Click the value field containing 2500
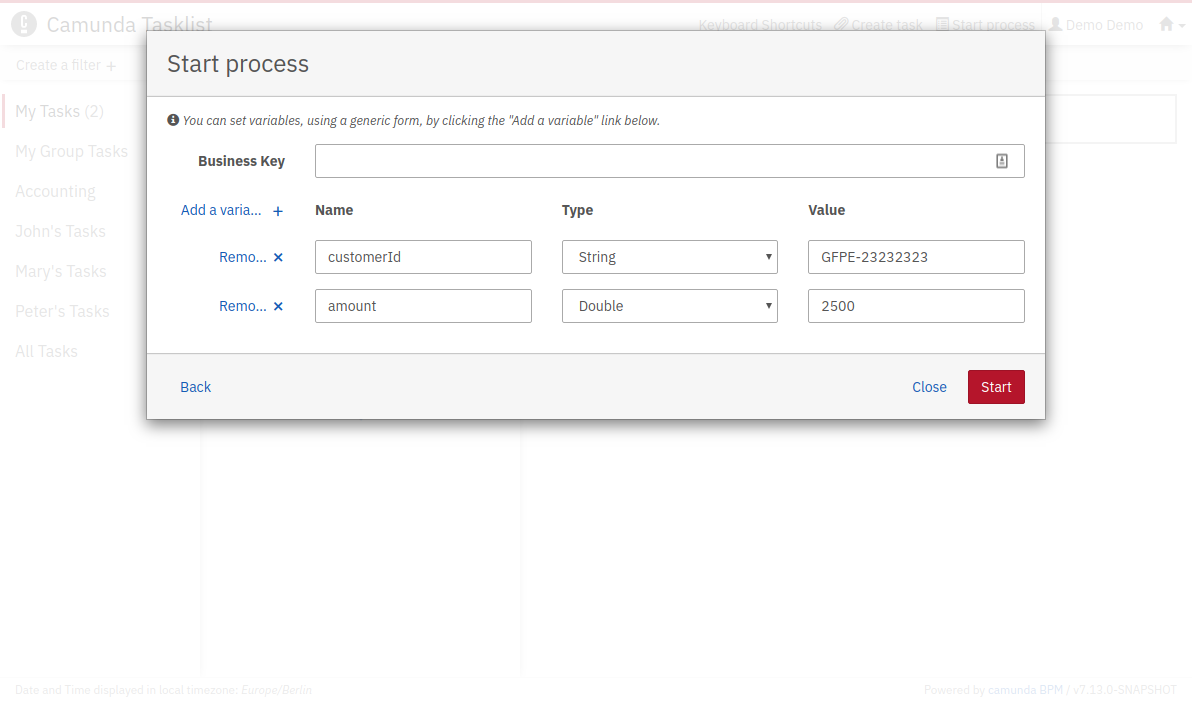This screenshot has height=701, width=1192. coord(916,306)
